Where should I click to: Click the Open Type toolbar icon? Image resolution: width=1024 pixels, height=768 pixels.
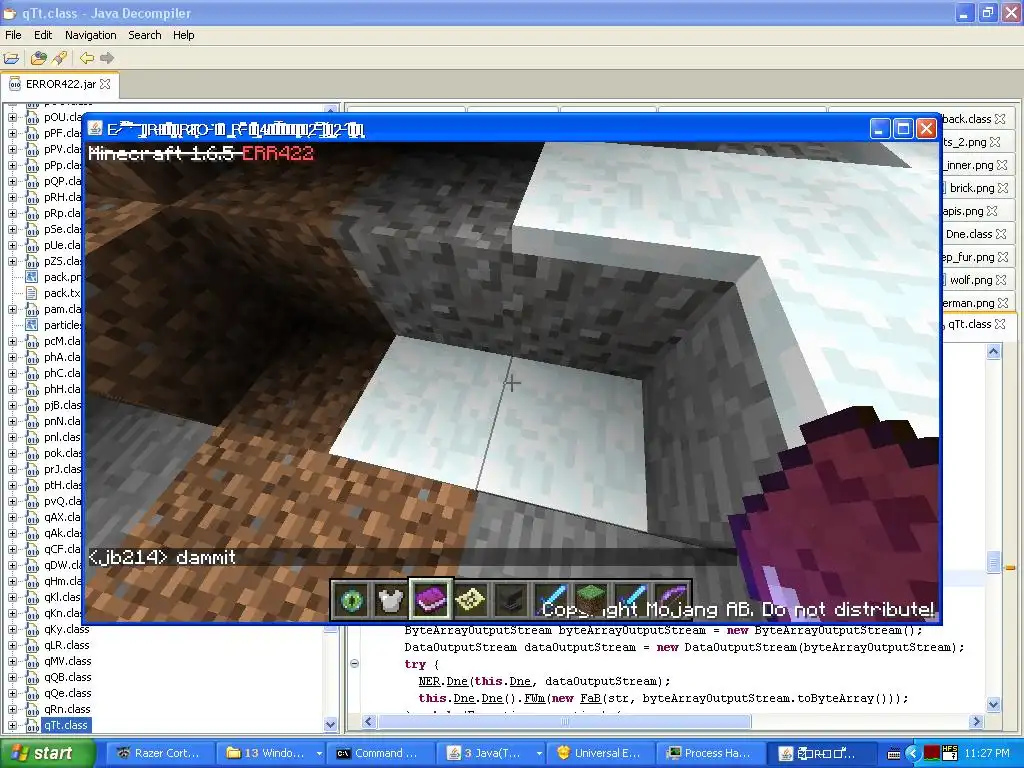tap(39, 58)
